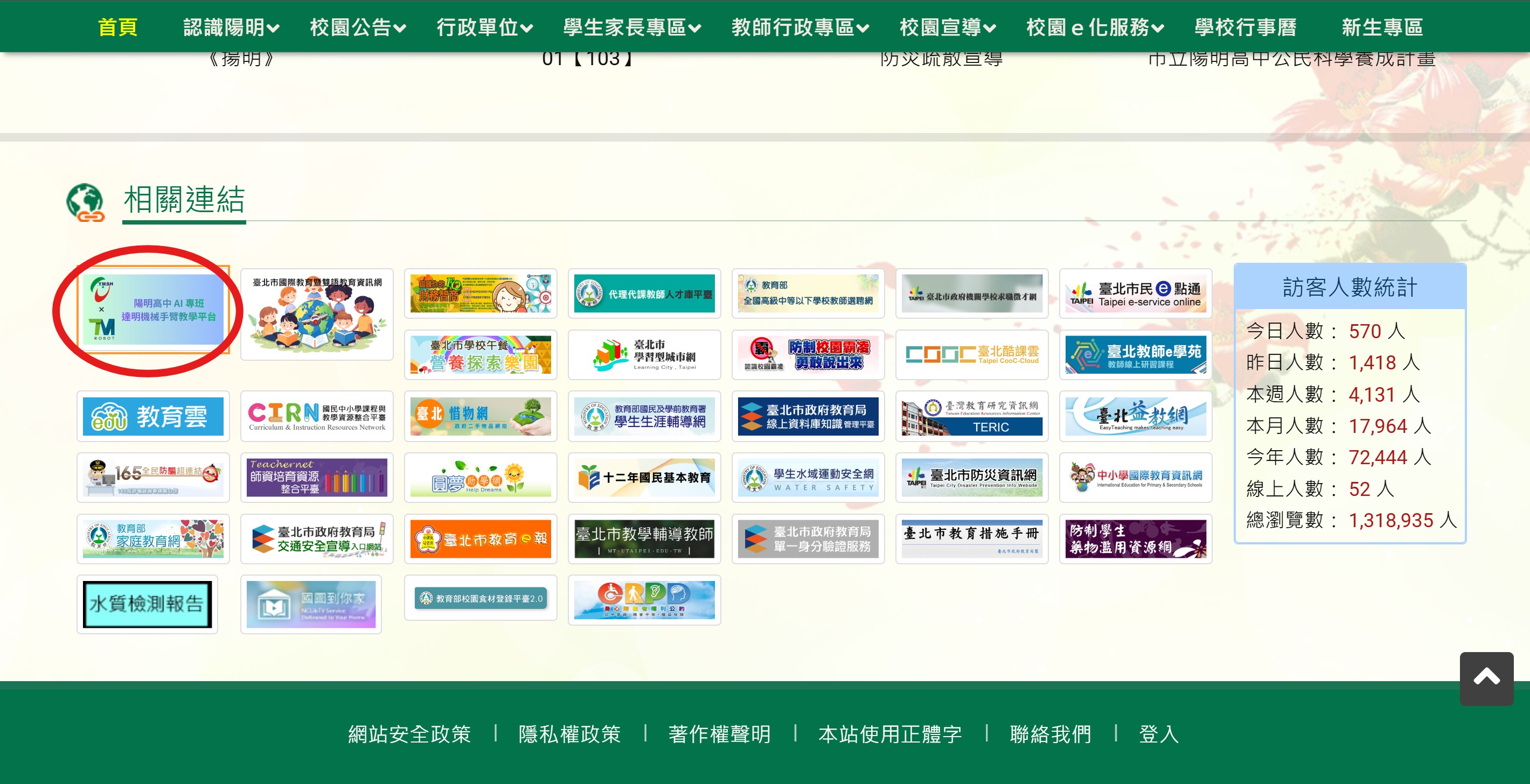
Task: Click the 165全民防騙 banner
Action: coord(152,477)
